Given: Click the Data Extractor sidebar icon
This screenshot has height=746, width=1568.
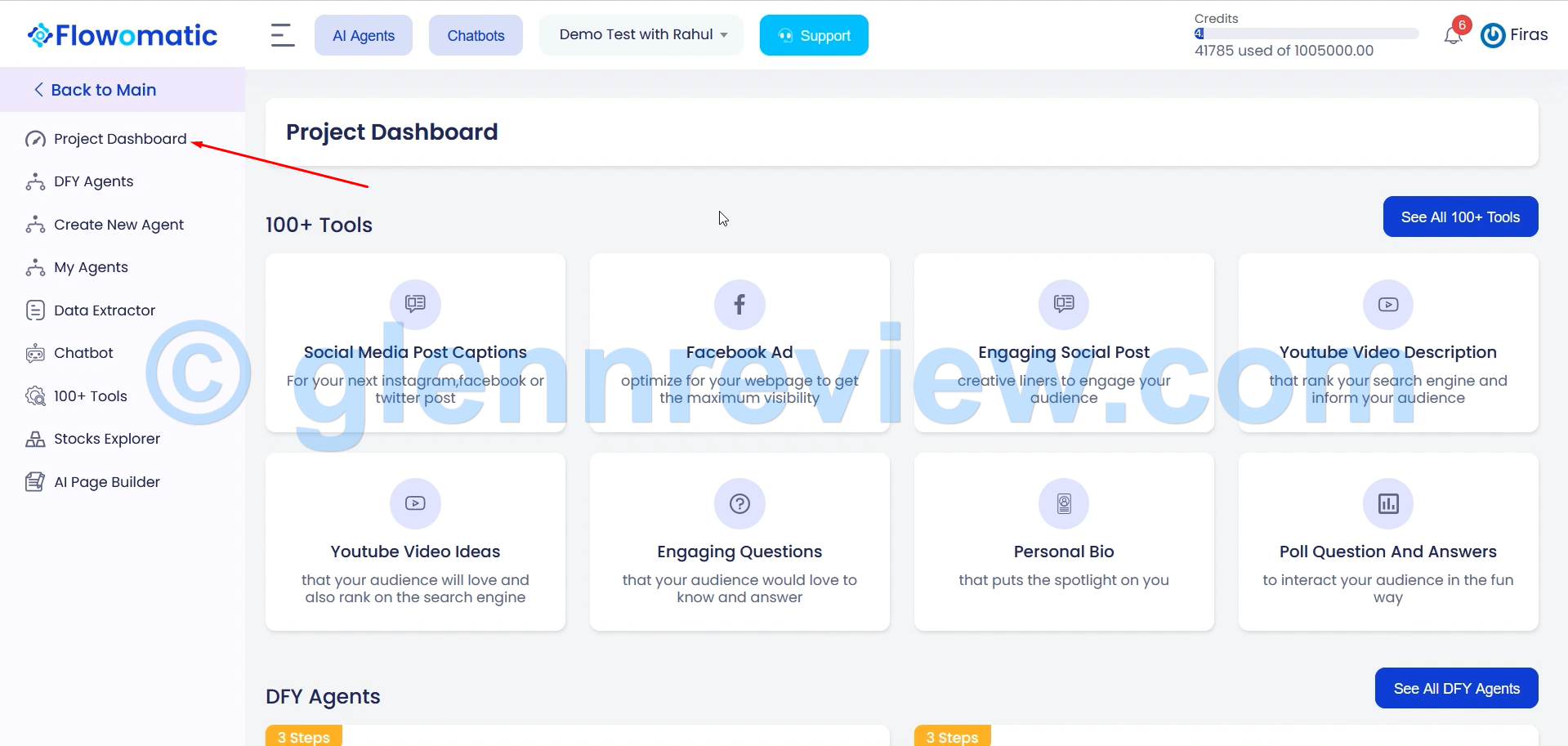Looking at the screenshot, I should tap(35, 310).
